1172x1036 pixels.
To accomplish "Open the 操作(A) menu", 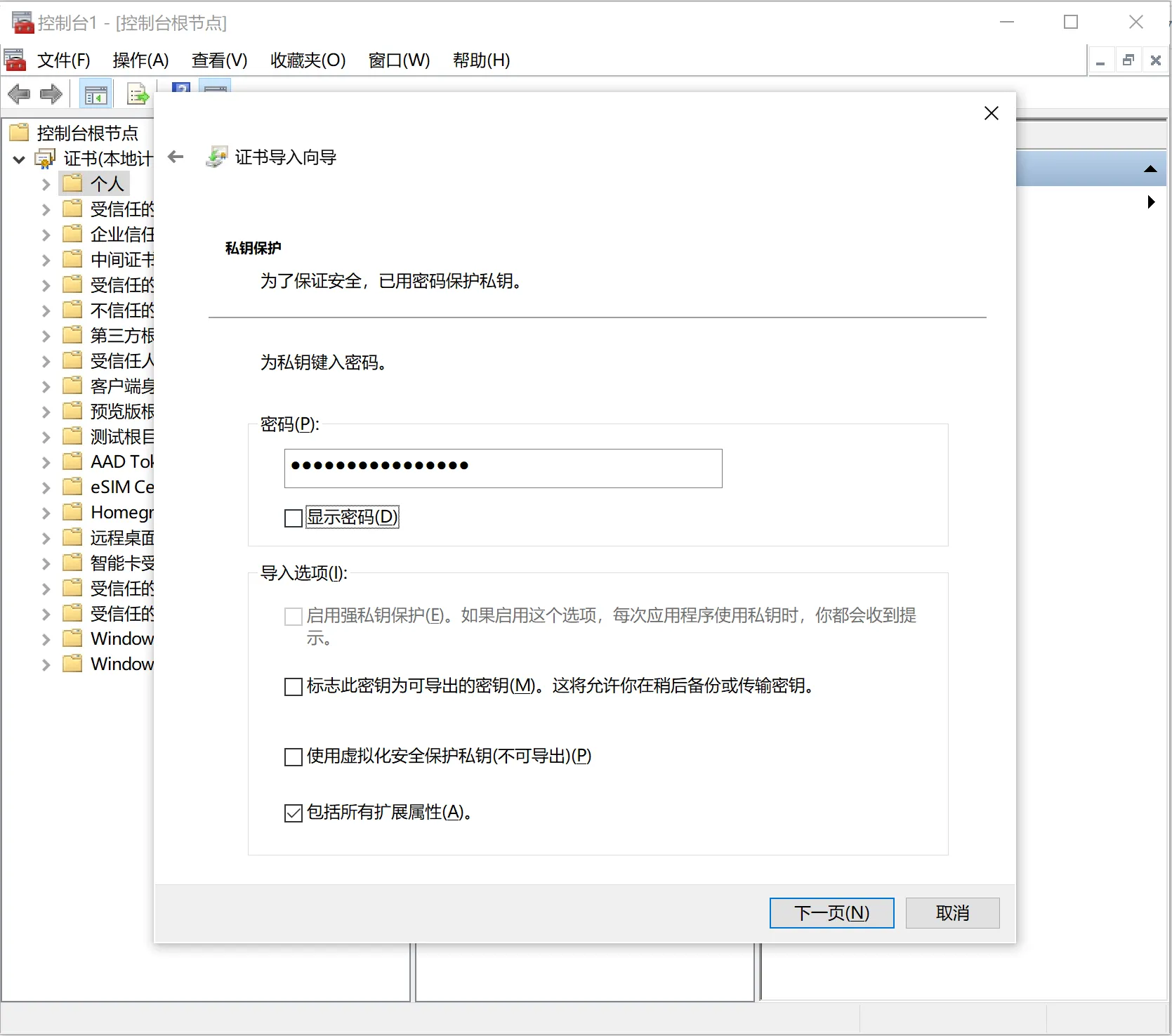I will 140,60.
